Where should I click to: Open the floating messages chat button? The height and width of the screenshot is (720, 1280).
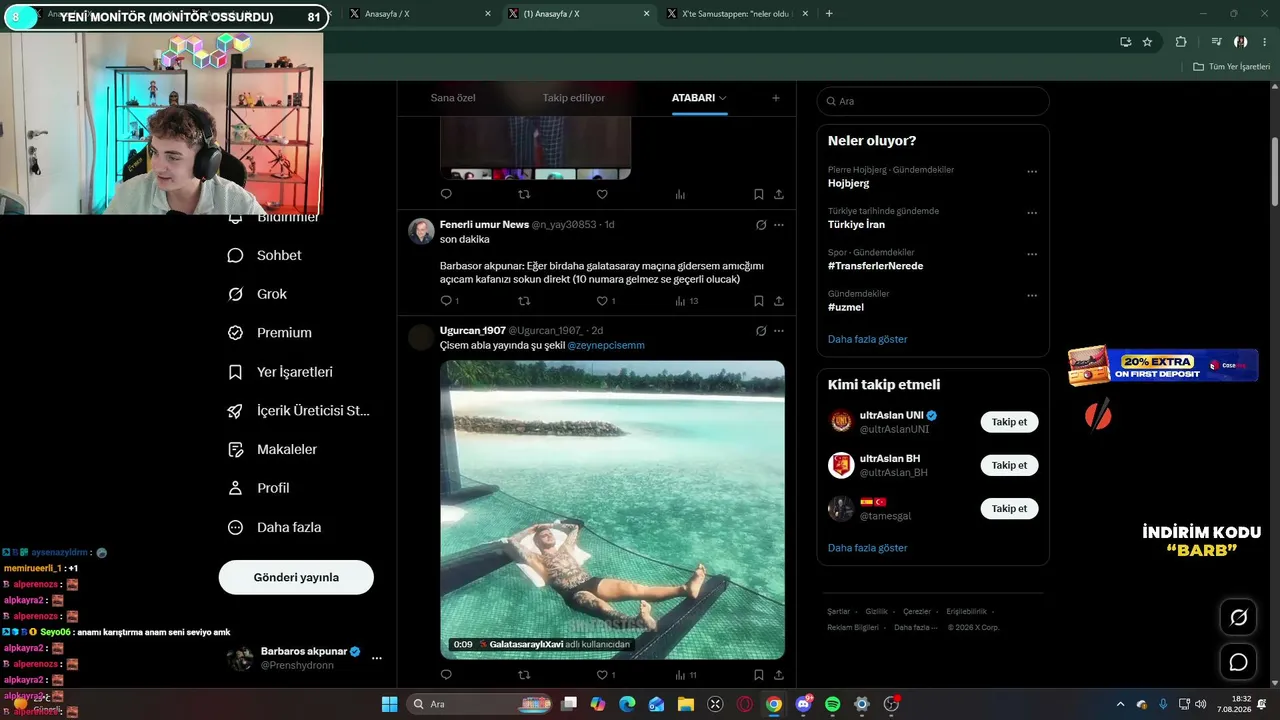[1238, 662]
